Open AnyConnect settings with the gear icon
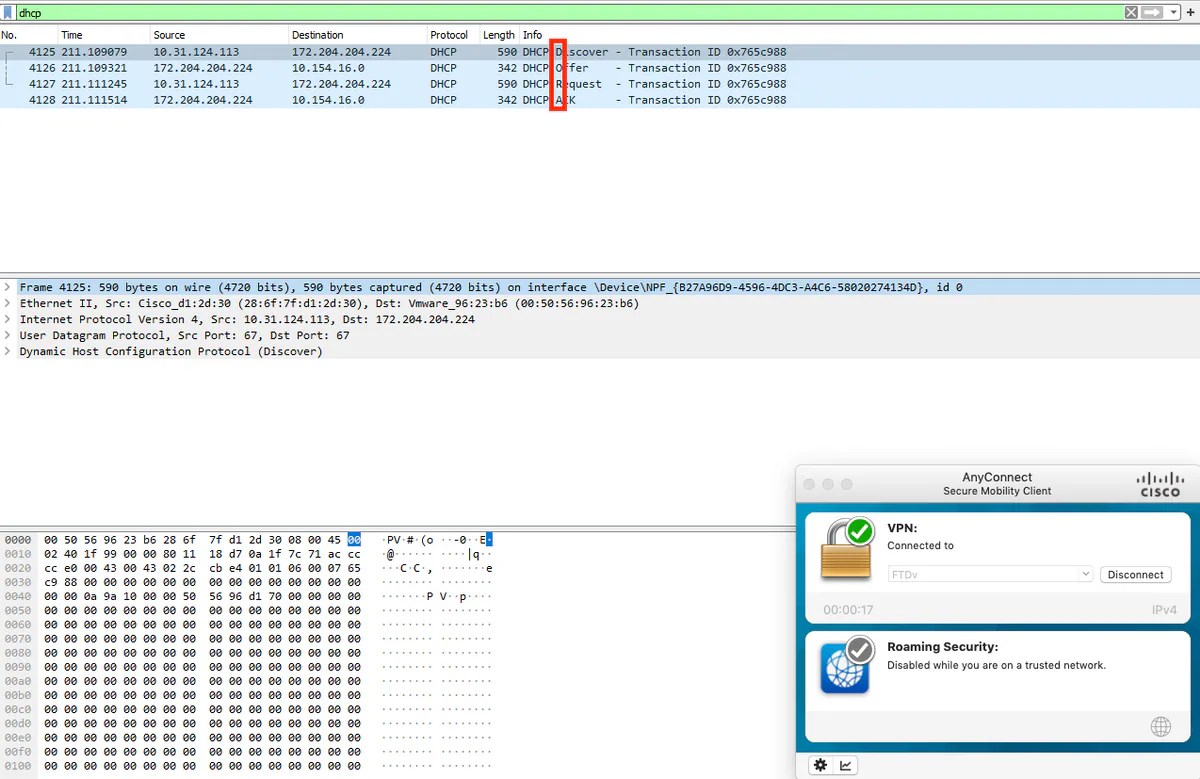Image resolution: width=1200 pixels, height=779 pixels. 819,764
